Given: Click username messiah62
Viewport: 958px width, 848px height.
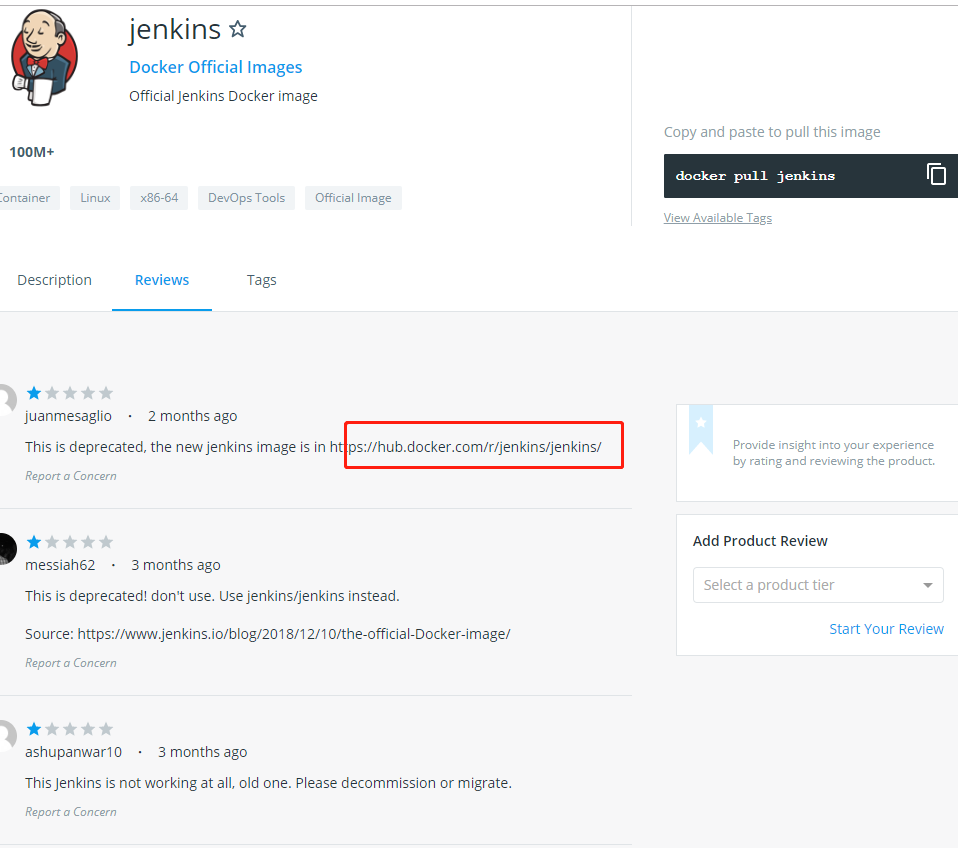Looking at the screenshot, I should tap(60, 565).
